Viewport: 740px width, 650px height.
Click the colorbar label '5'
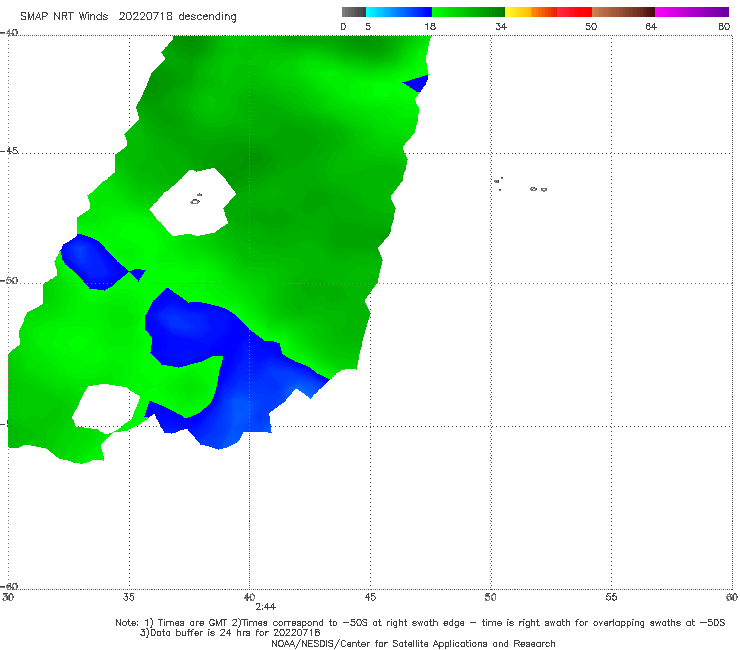point(368,27)
